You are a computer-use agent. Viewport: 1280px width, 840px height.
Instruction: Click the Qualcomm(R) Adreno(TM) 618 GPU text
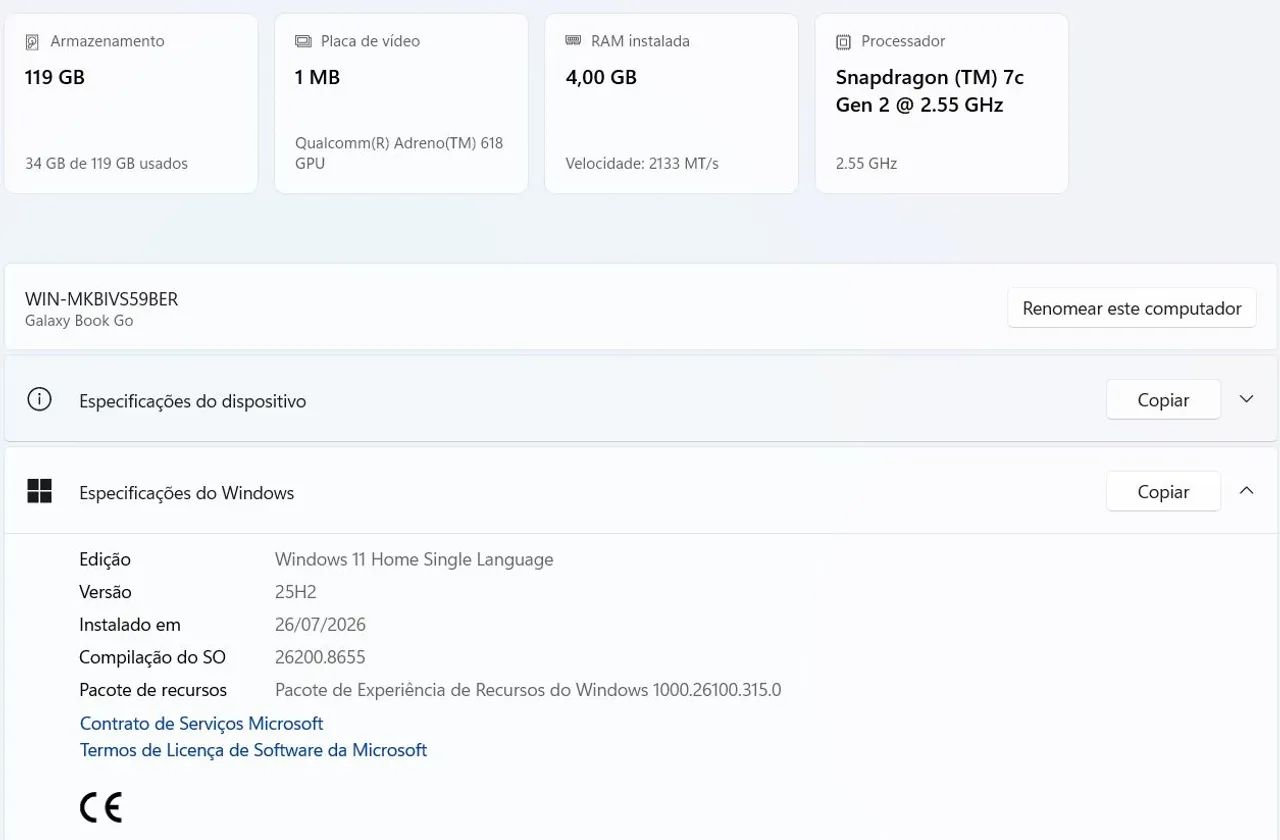(399, 153)
